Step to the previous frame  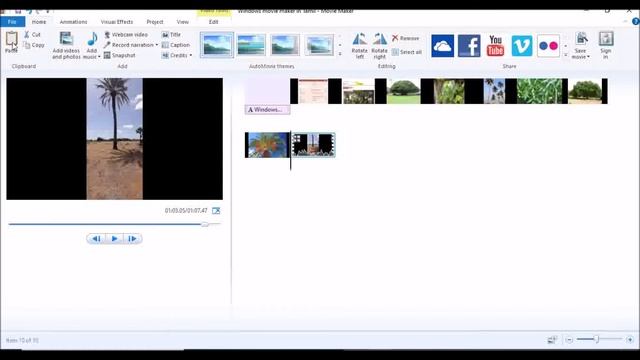(x=96, y=238)
